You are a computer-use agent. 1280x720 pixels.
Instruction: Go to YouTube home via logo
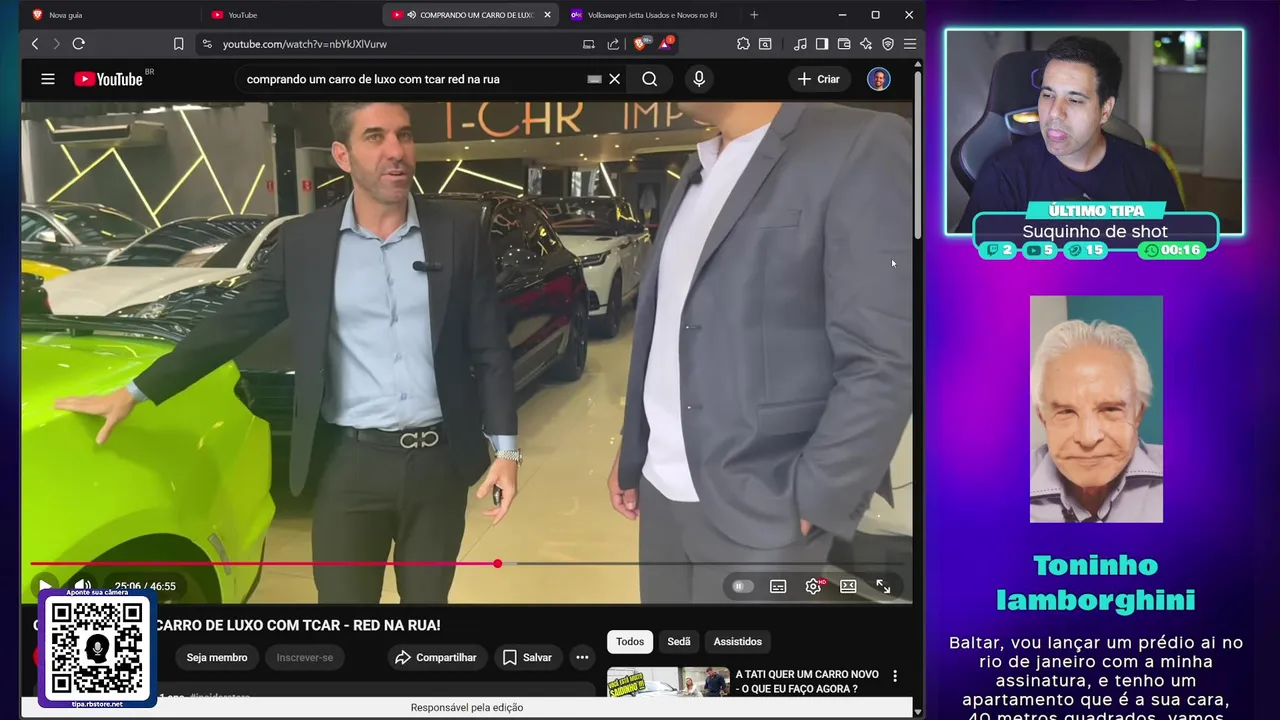pyautogui.click(x=109, y=79)
